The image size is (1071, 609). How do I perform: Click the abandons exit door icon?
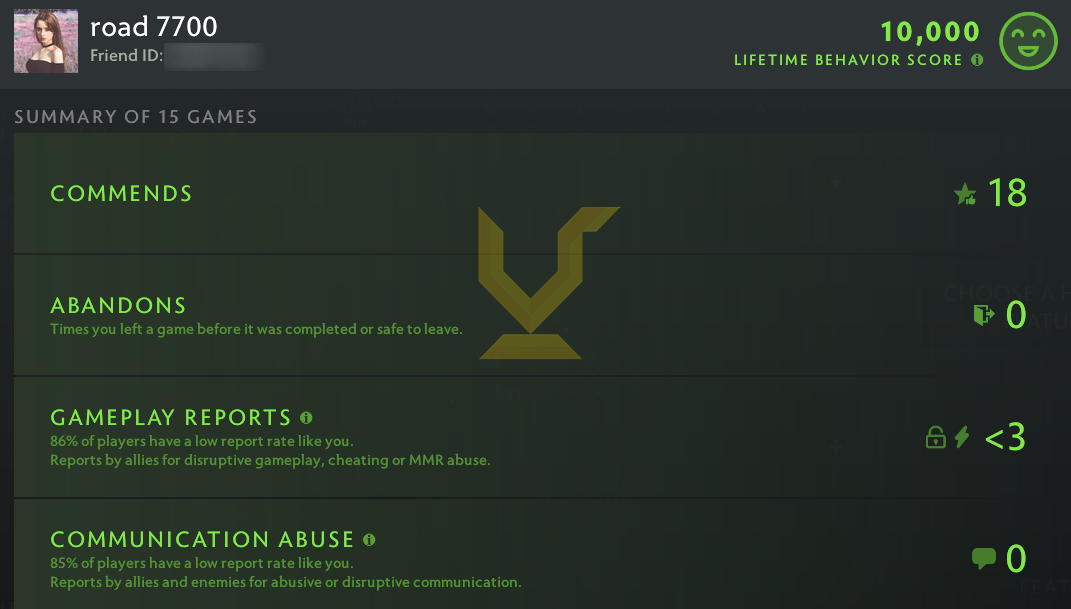984,315
